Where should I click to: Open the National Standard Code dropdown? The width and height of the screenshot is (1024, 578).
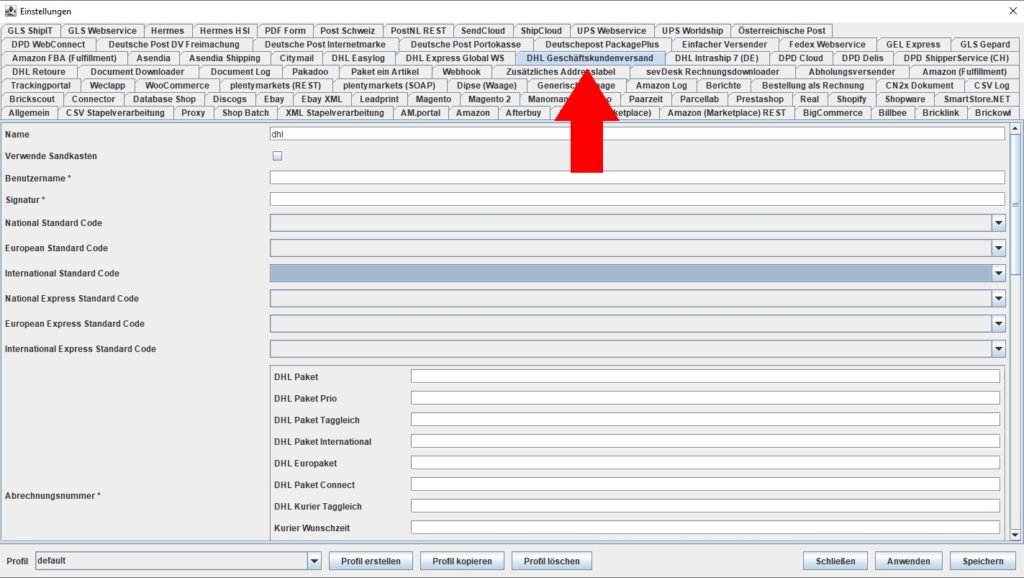pos(999,223)
